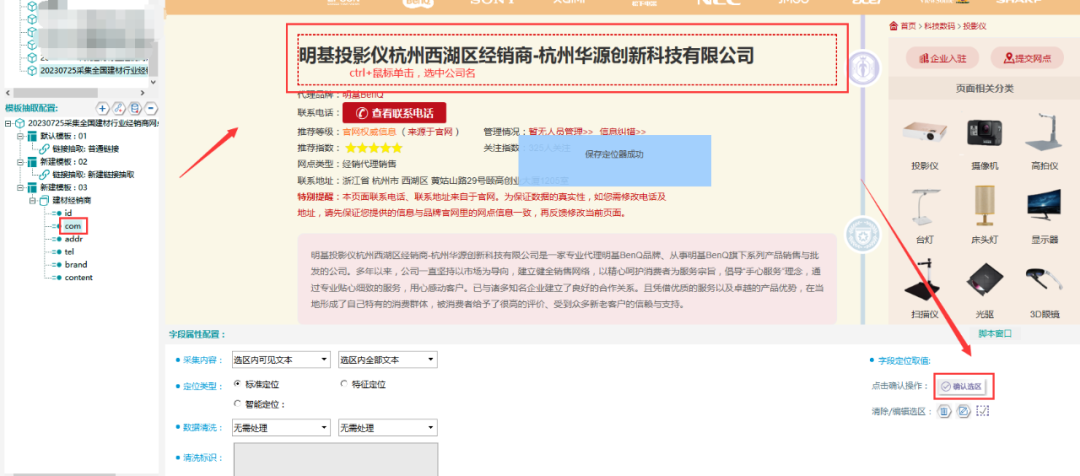Click the add (+) template icon
The height and width of the screenshot is (476, 1080).
click(103, 108)
